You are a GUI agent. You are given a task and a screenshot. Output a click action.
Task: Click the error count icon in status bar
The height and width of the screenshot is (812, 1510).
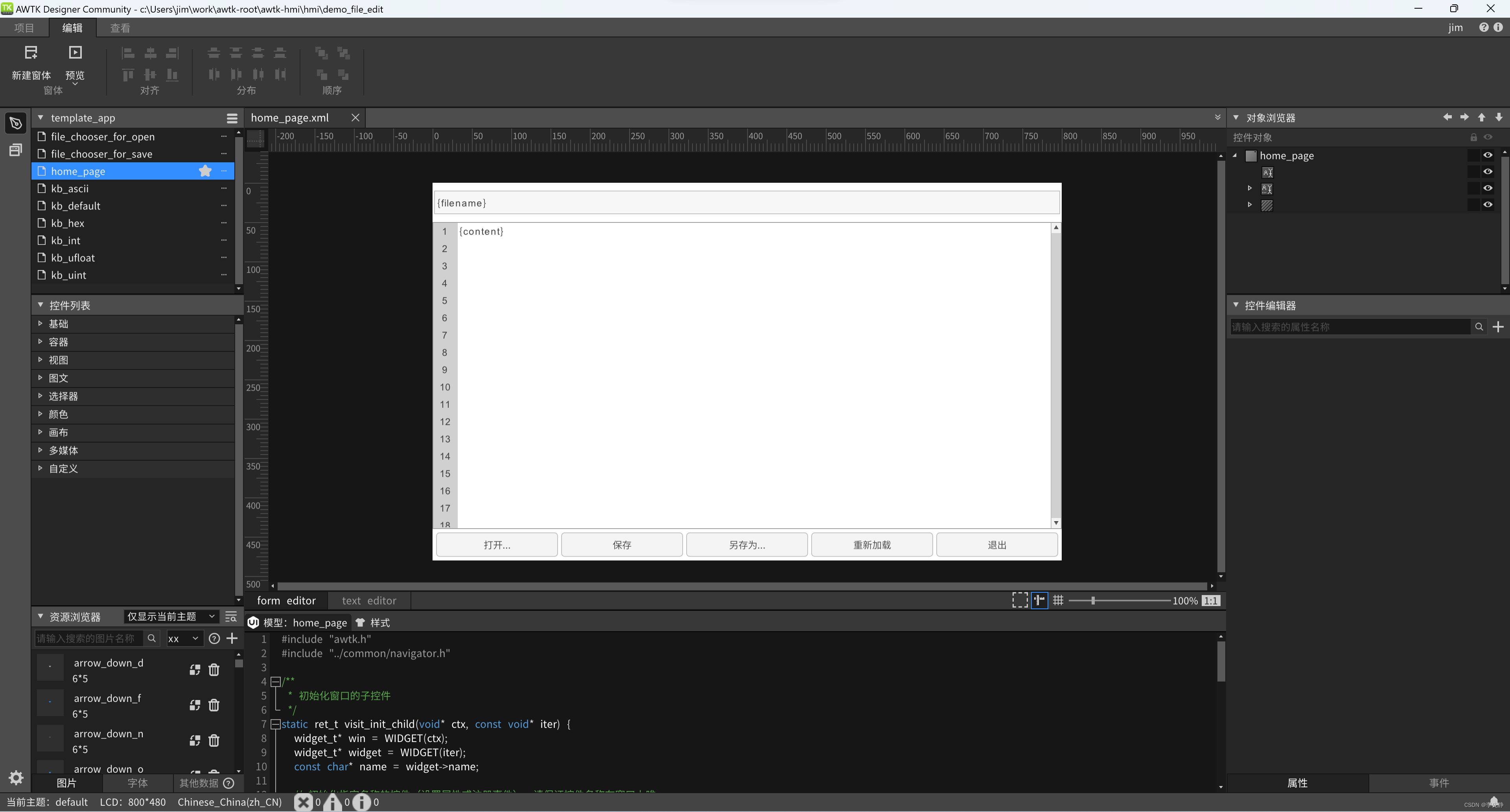click(x=303, y=802)
